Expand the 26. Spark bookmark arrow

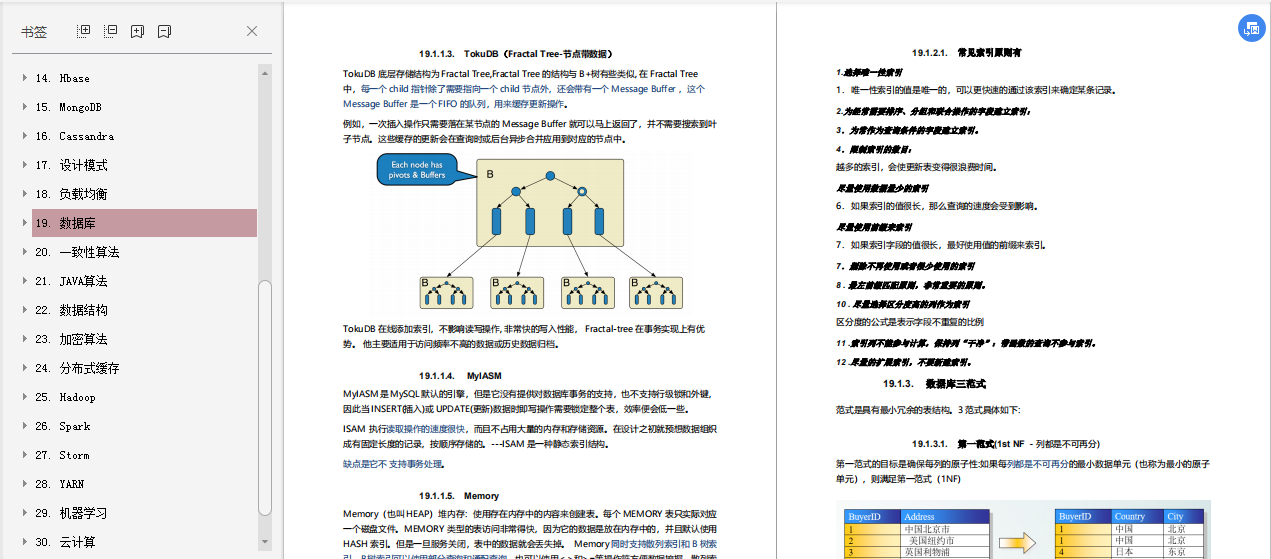tap(25, 426)
